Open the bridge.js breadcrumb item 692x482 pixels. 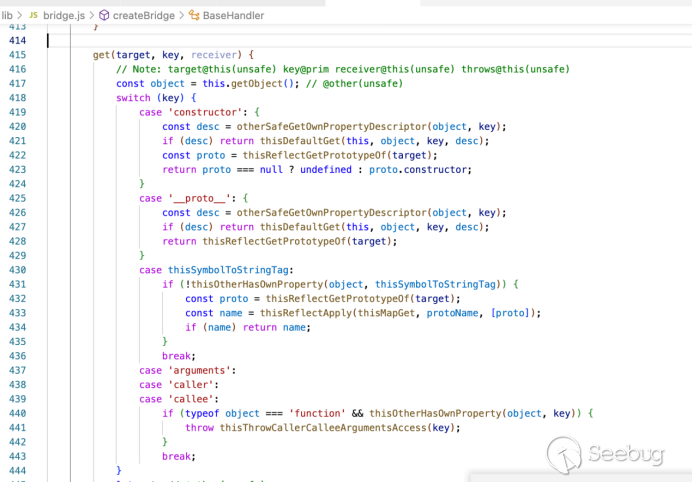tap(64, 15)
